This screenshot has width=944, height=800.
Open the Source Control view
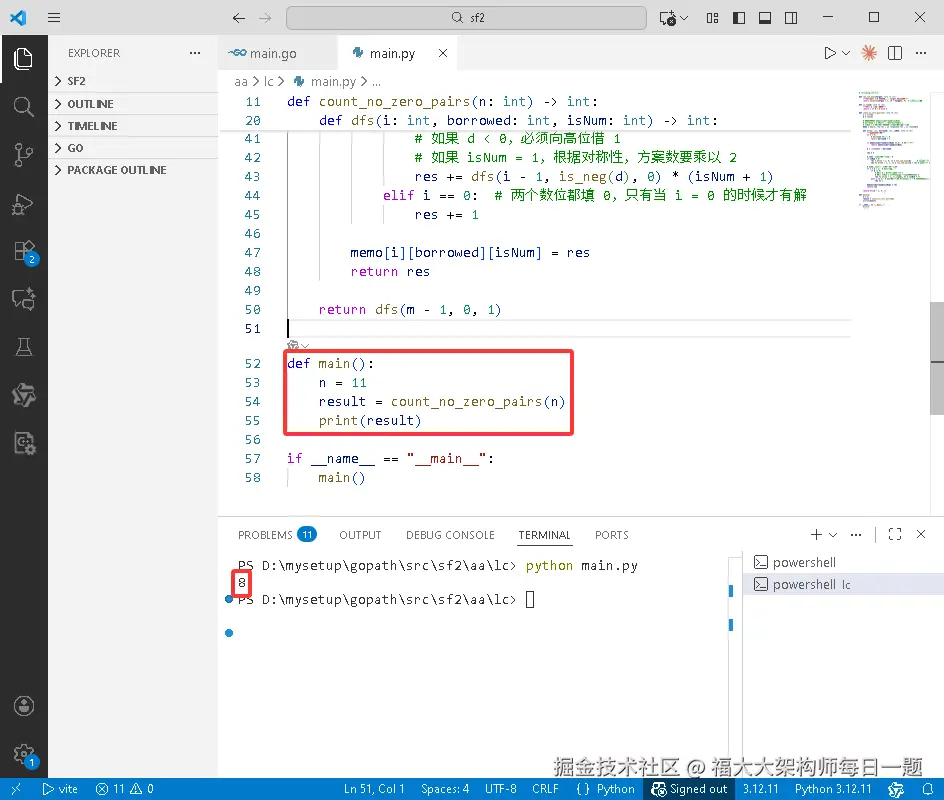click(x=23, y=155)
